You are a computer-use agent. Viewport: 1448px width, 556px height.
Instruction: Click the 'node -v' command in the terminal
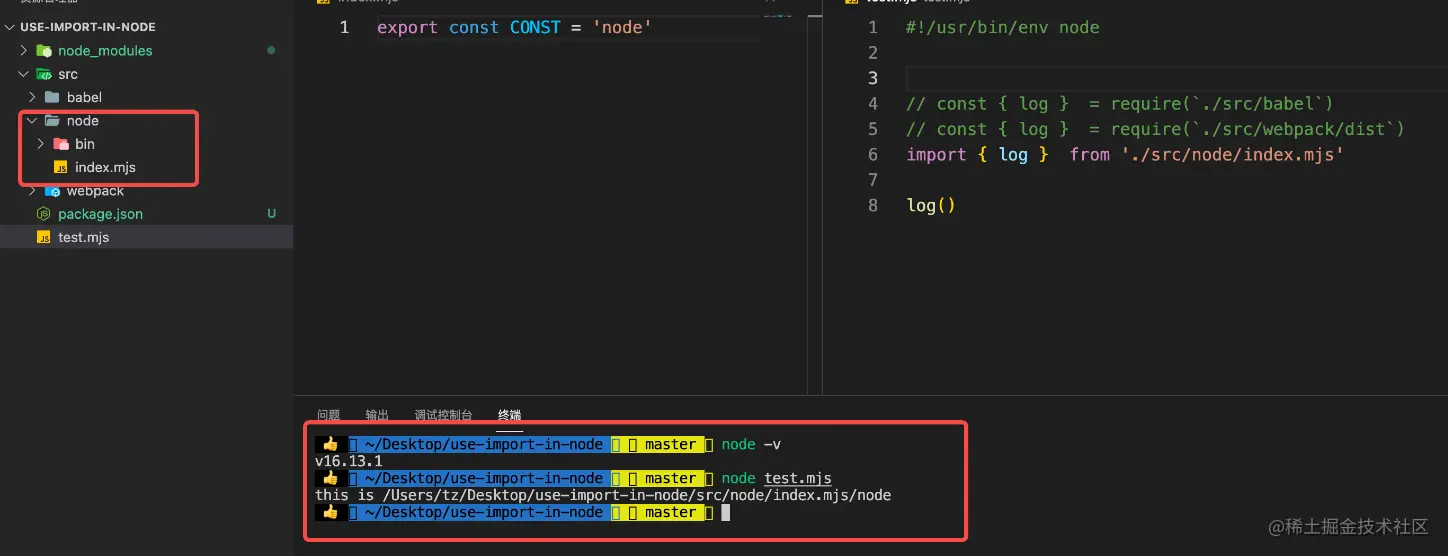pos(752,444)
